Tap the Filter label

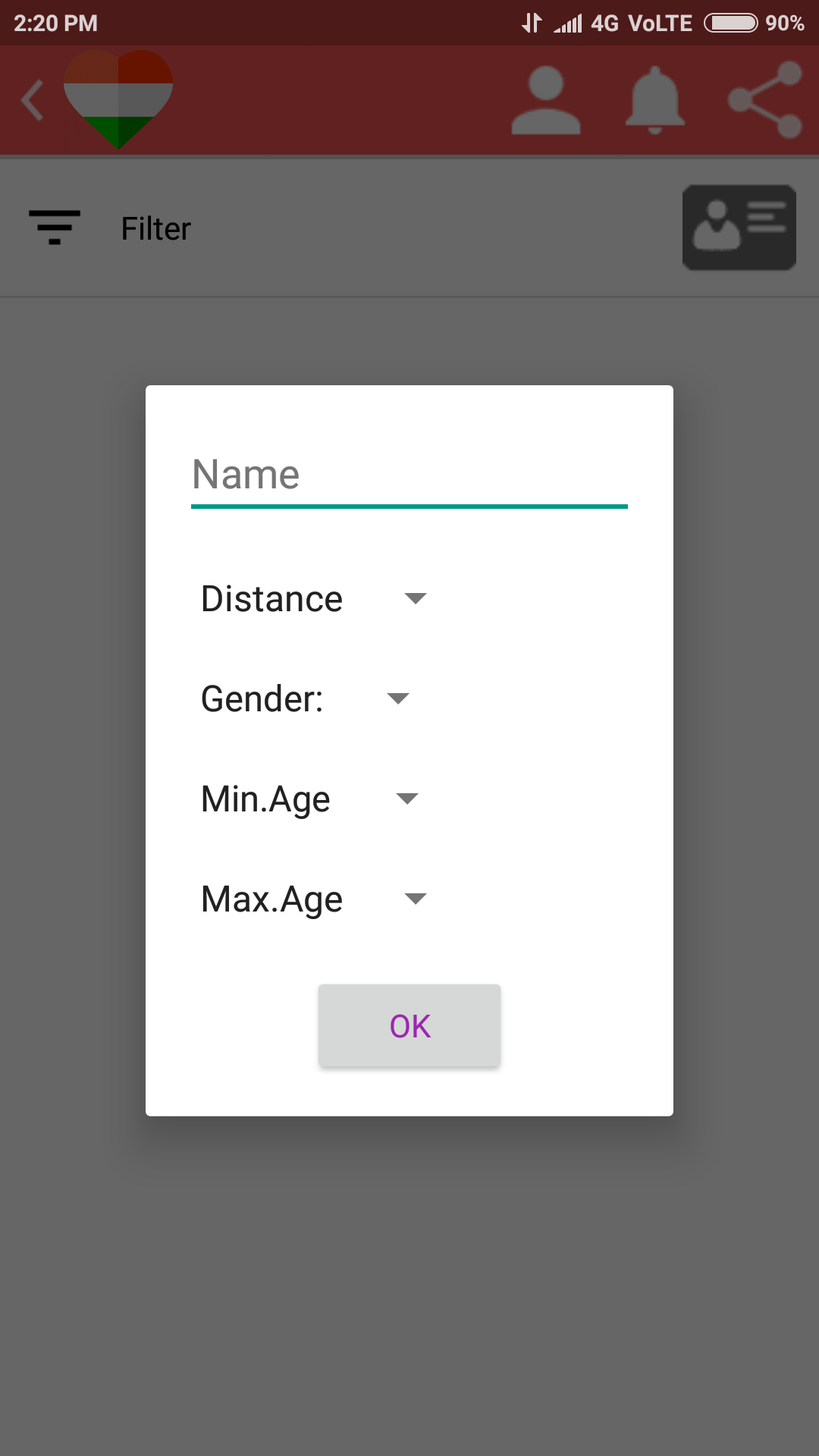156,229
